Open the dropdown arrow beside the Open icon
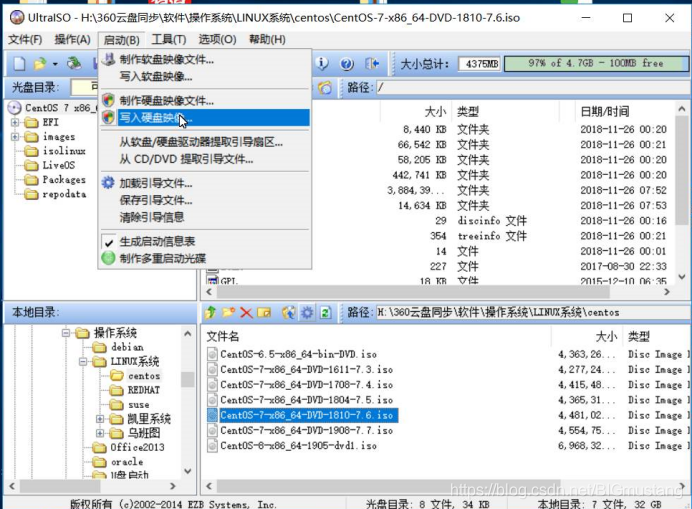The width and height of the screenshot is (692, 509). click(x=55, y=64)
